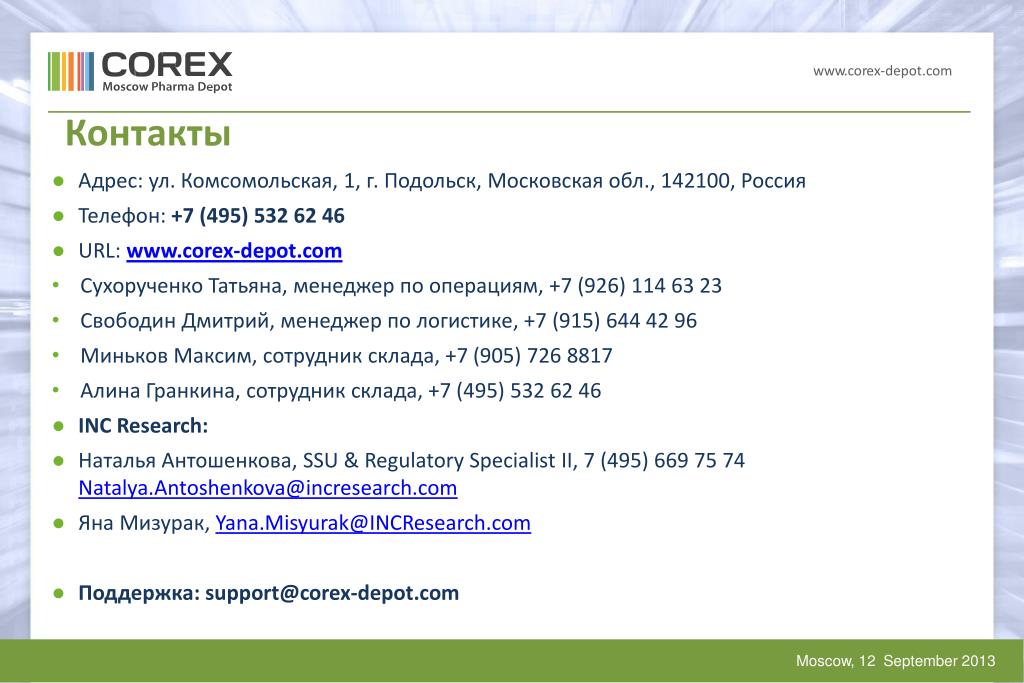This screenshot has width=1024, height=683.
Task: Click the Natalya.Antoshenkova@incresearch.com email link
Action: point(268,488)
